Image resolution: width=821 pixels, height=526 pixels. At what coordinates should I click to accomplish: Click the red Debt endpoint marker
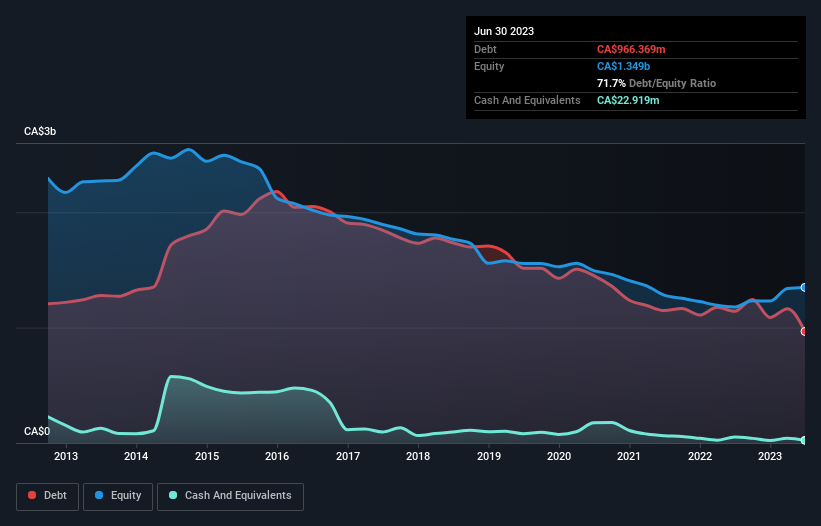(x=804, y=331)
